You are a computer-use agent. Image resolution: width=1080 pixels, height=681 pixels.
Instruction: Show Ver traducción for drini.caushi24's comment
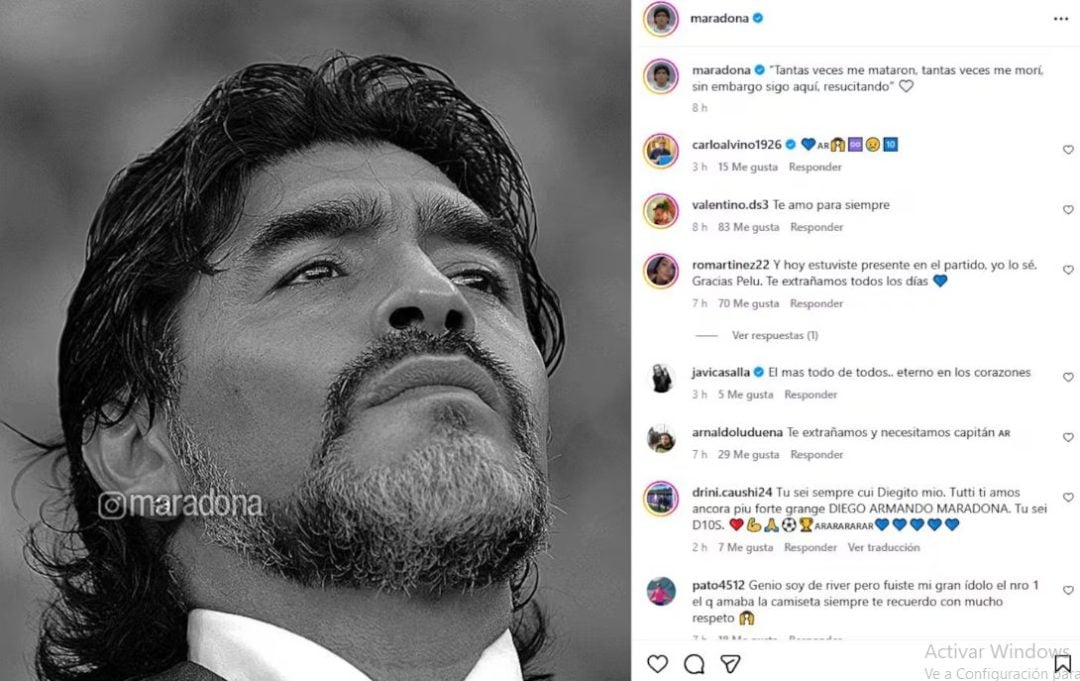coord(884,547)
